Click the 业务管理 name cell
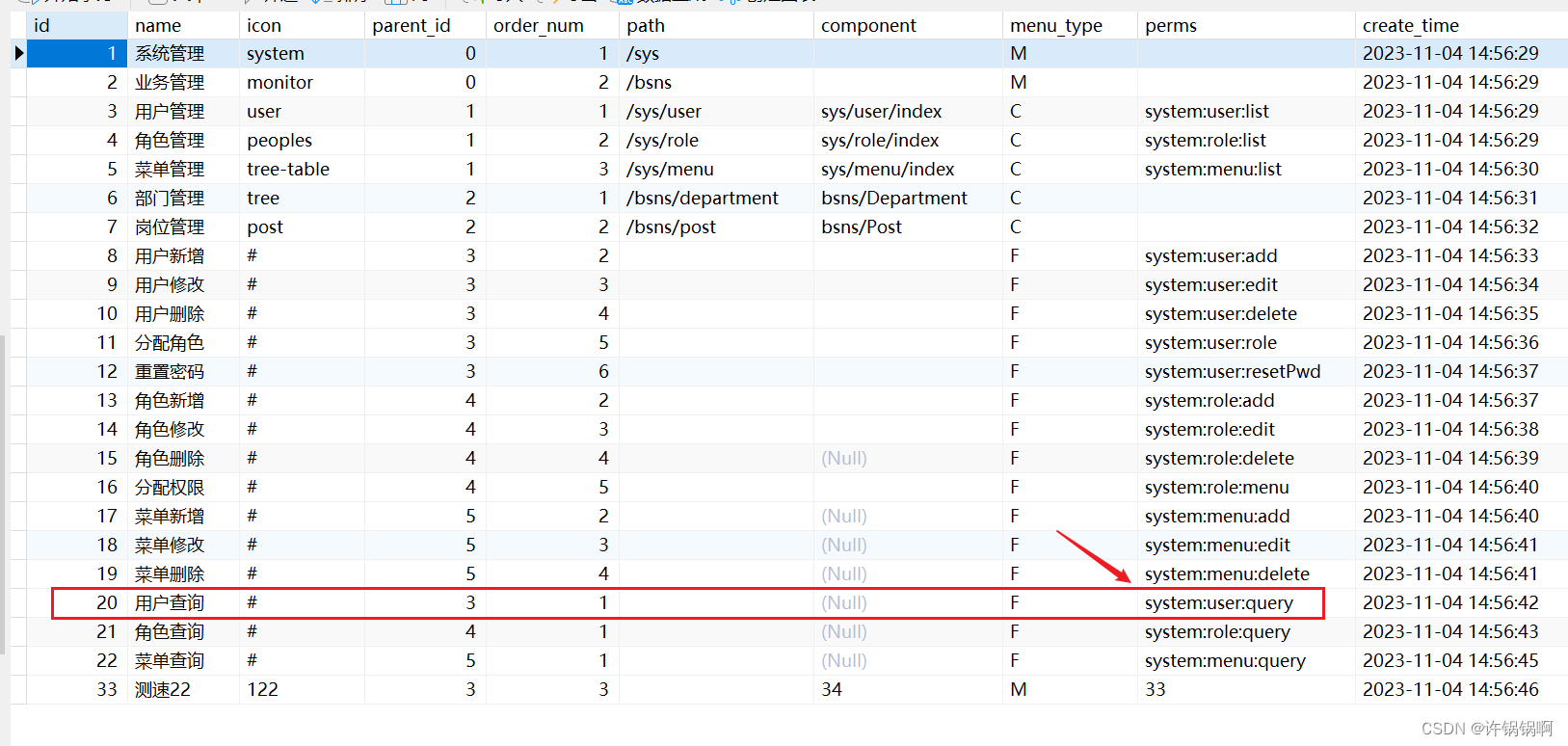 coord(183,83)
